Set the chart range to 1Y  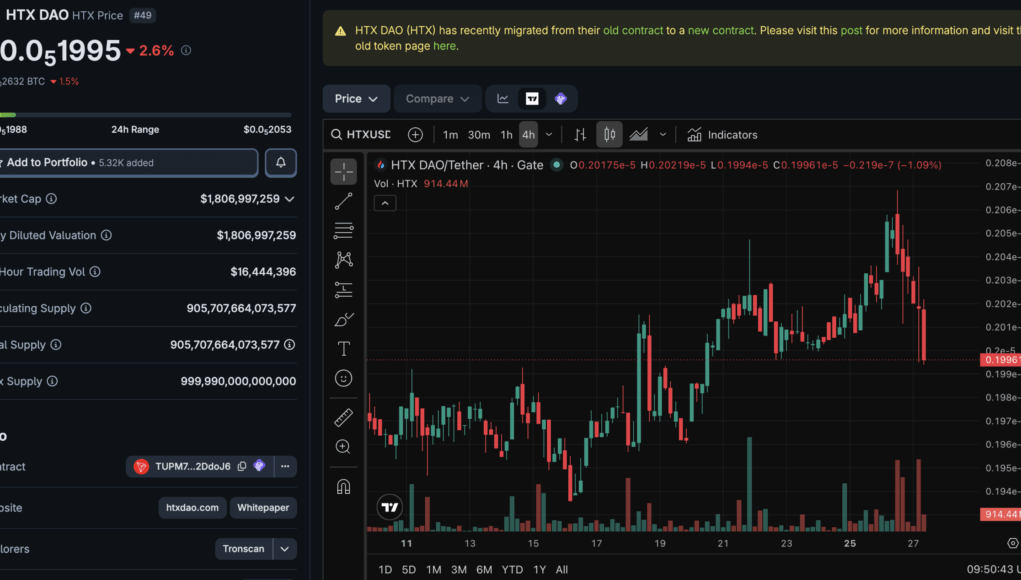(x=540, y=570)
